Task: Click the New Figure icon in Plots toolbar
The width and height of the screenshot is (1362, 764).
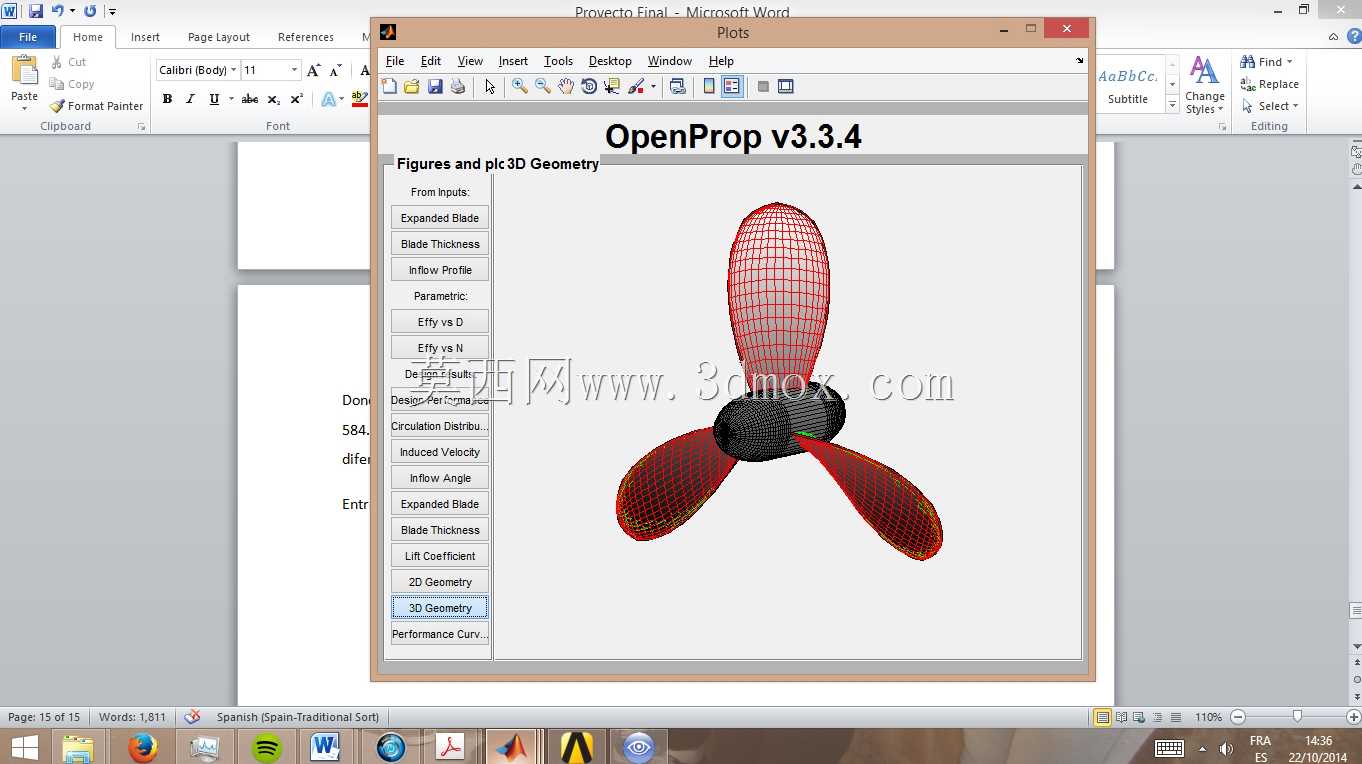Action: 389,87
